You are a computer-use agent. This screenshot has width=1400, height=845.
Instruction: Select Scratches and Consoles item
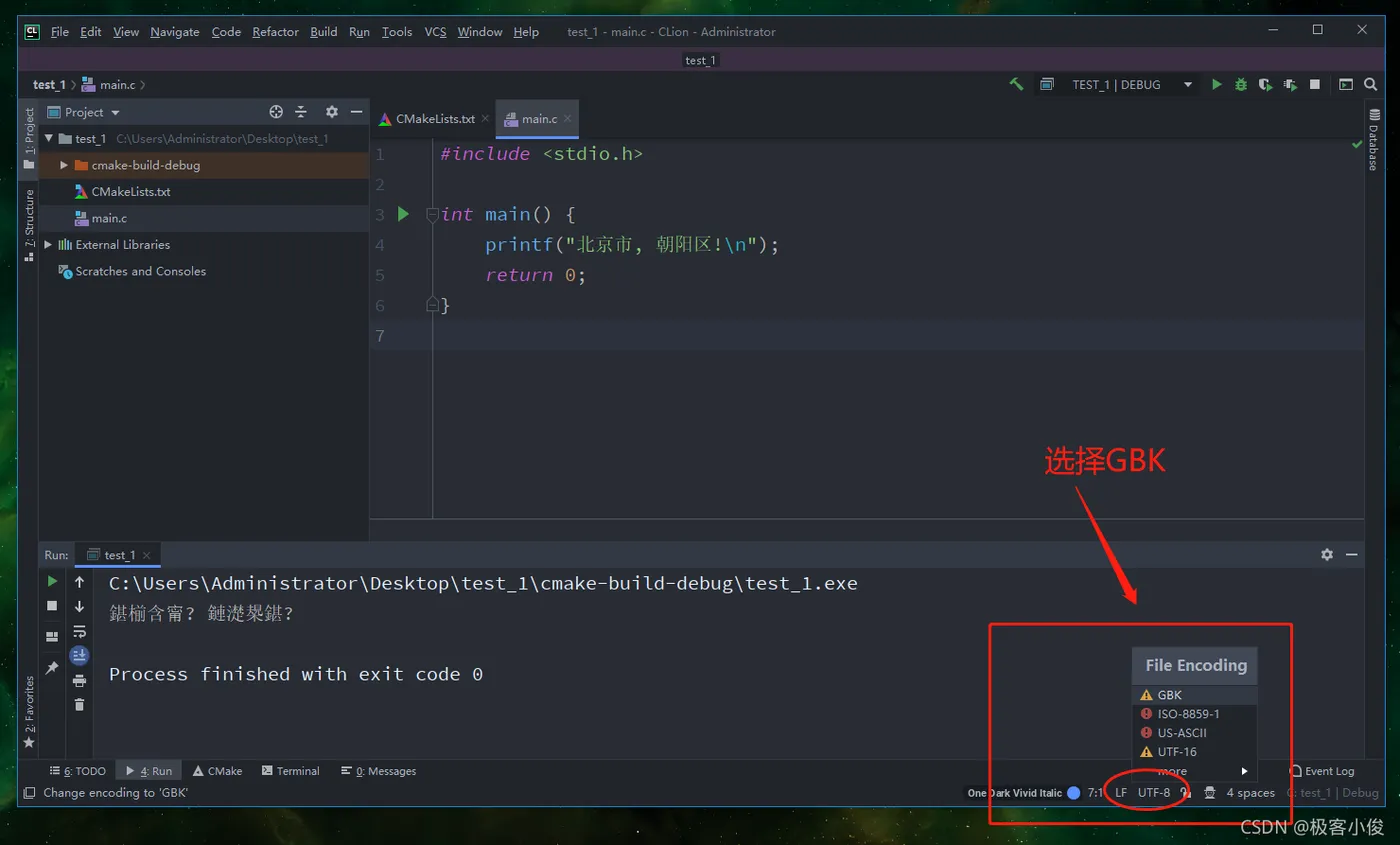coord(140,271)
